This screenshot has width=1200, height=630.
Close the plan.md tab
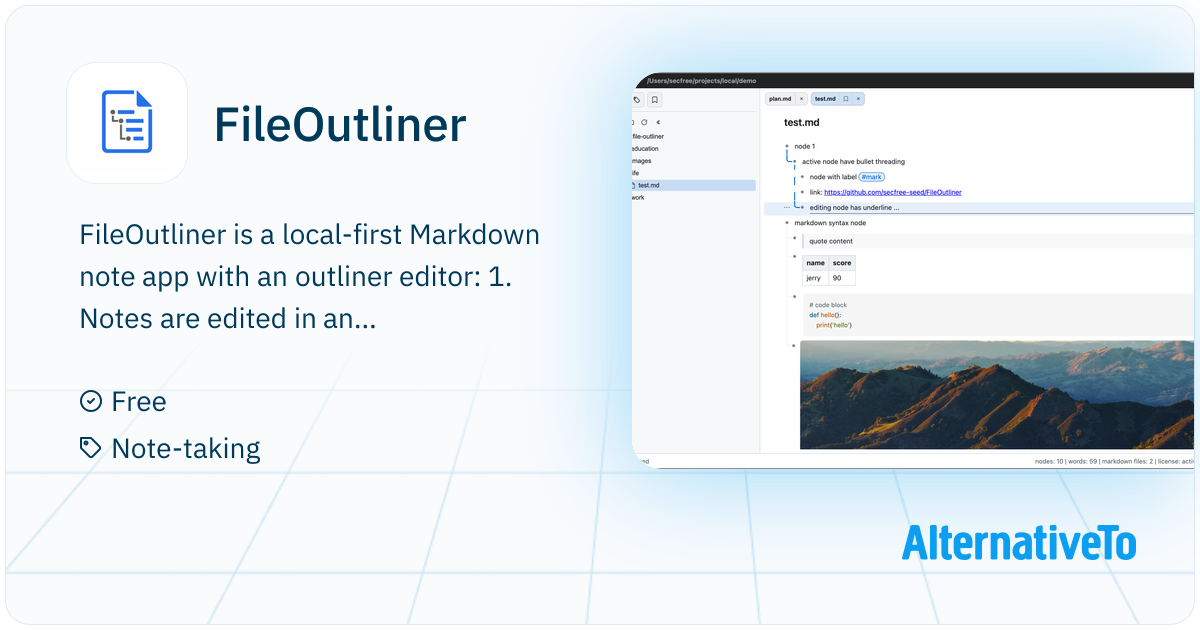pos(801,99)
